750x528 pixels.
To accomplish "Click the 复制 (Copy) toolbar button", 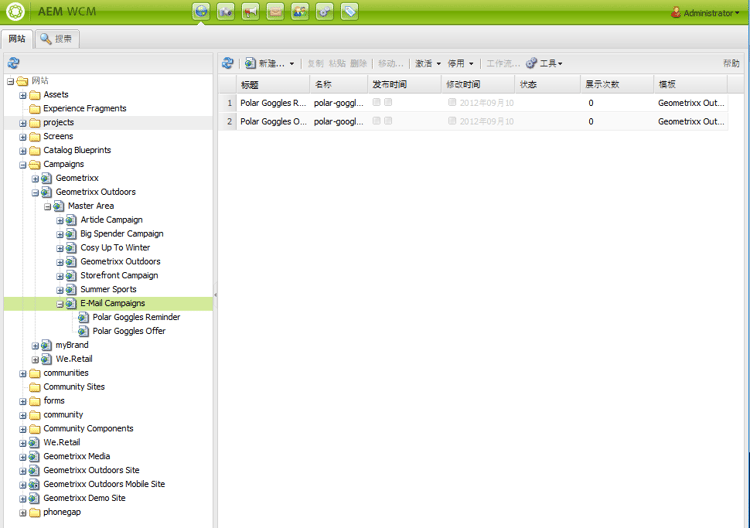I will (x=316, y=64).
